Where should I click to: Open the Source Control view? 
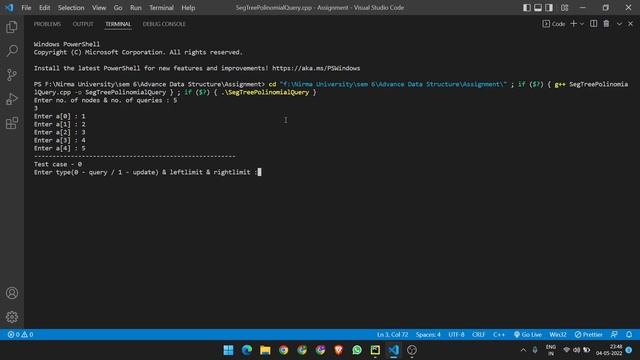pyautogui.click(x=12, y=75)
